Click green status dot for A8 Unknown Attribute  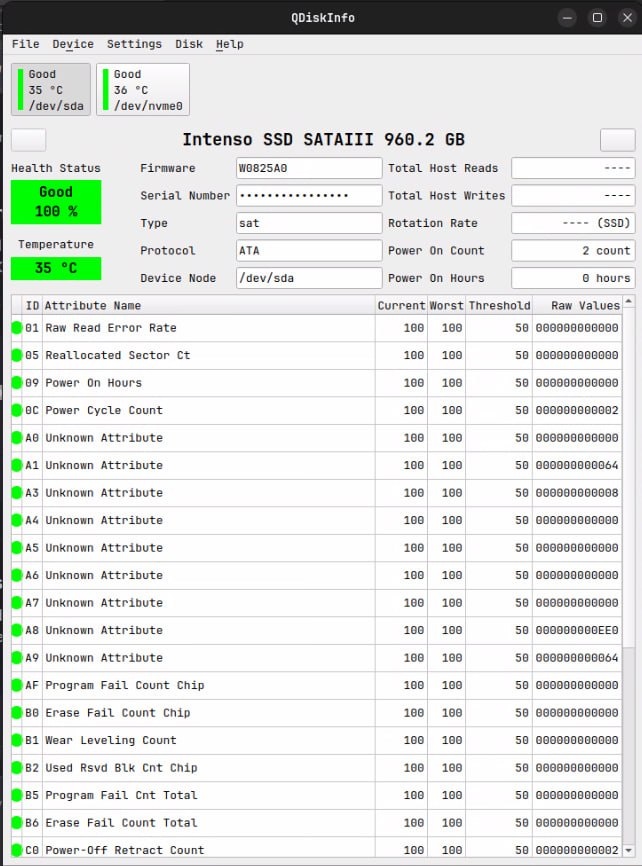pos(17,630)
